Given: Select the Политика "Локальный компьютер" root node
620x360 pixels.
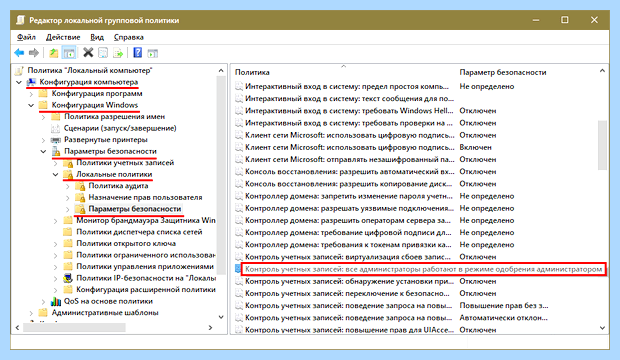Looking at the screenshot, I should [x=90, y=71].
